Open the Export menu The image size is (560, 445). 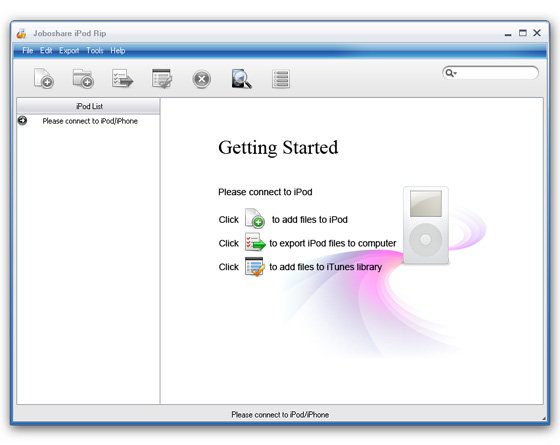pyautogui.click(x=69, y=50)
